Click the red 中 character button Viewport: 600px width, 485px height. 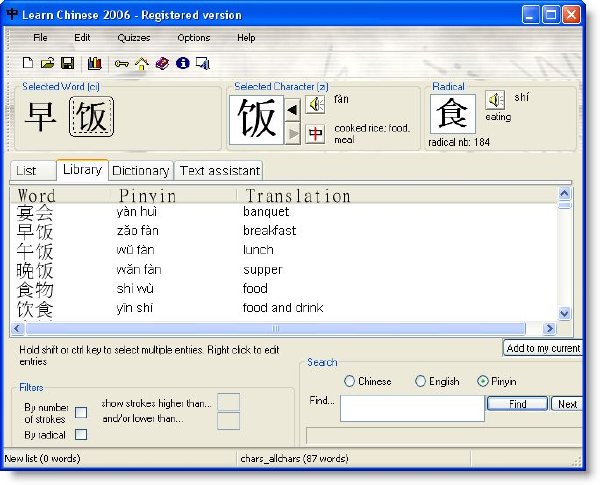point(315,134)
